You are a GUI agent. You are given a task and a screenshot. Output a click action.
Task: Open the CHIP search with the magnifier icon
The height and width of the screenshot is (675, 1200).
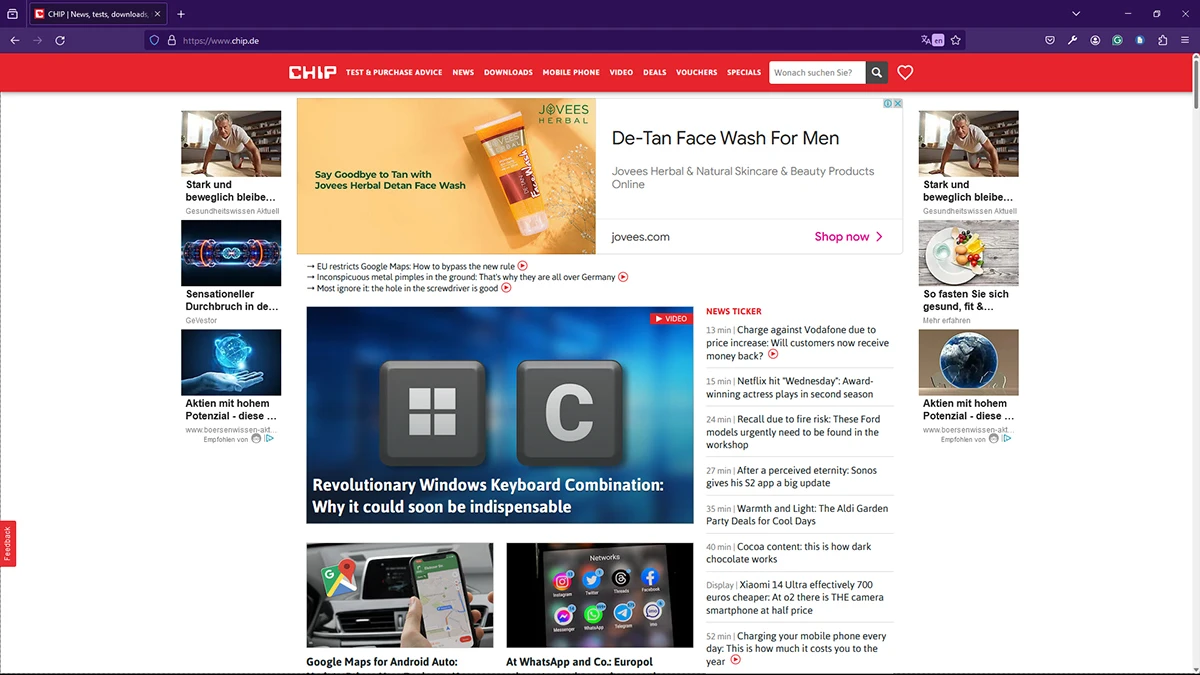(876, 72)
